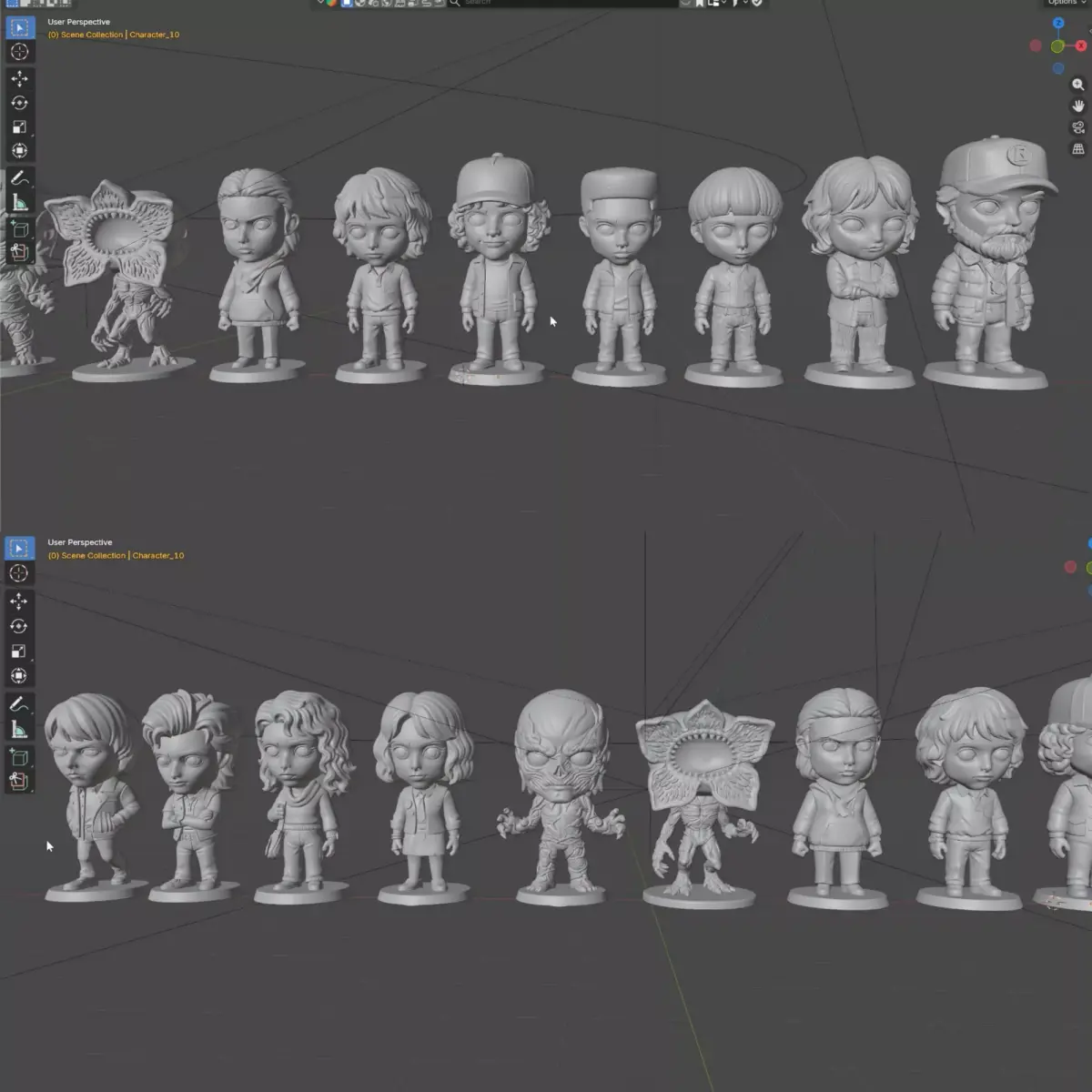Click 'User Perspective' text in upper viewport
The height and width of the screenshot is (1092, 1092).
click(x=79, y=22)
